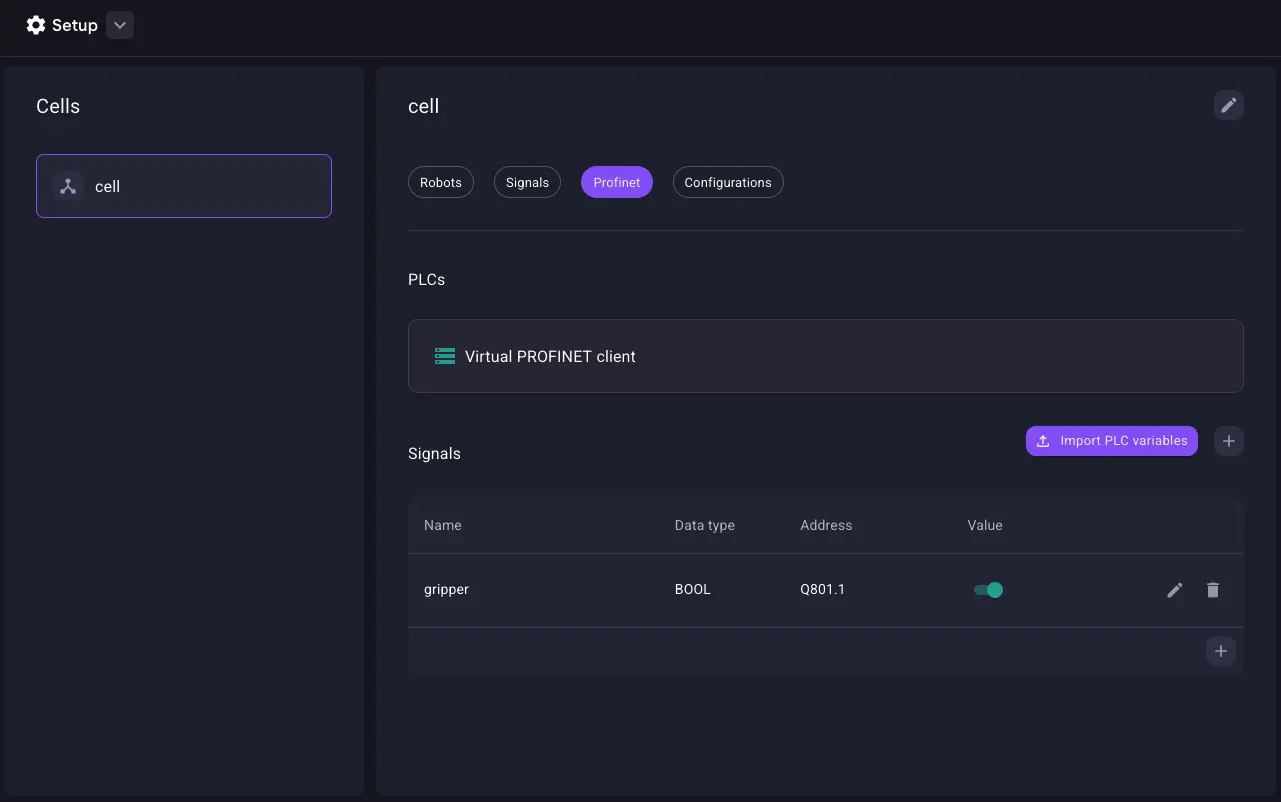The height and width of the screenshot is (802, 1281).
Task: Go to the Configurations tab
Action: 727,182
